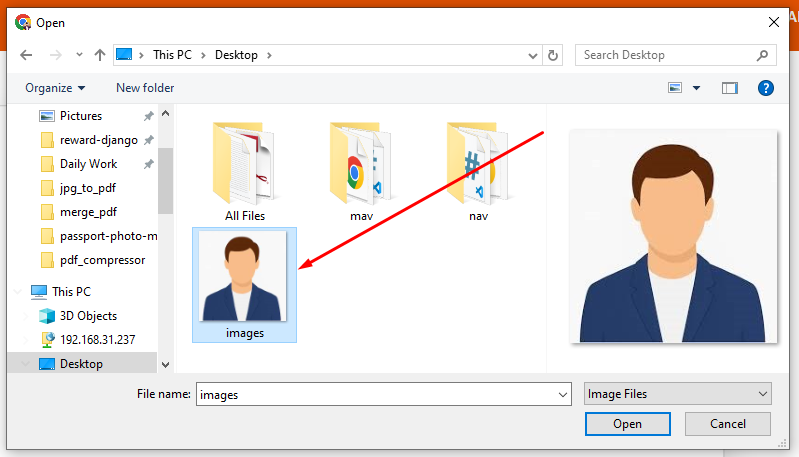This screenshot has height=457, width=799.
Task: Open the view options dropdown arrow
Action: [696, 88]
